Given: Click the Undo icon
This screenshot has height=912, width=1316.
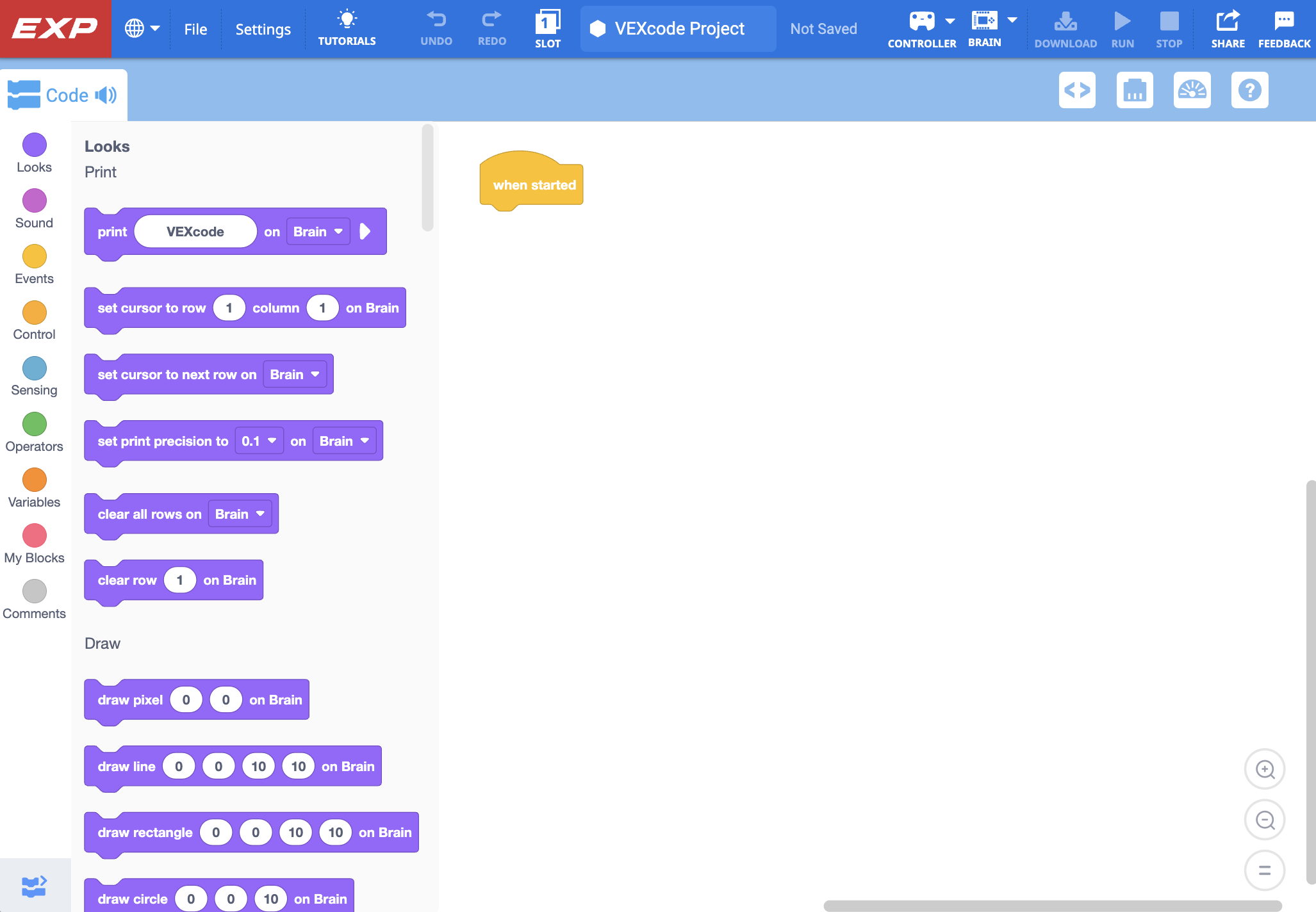Looking at the screenshot, I should click(x=436, y=26).
